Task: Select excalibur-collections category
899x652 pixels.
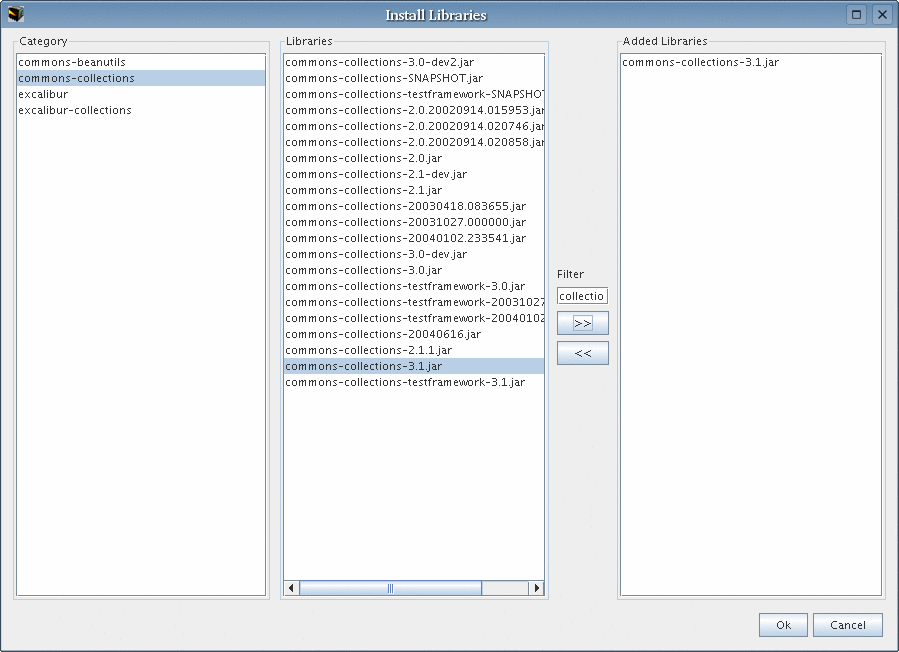Action: [141, 110]
